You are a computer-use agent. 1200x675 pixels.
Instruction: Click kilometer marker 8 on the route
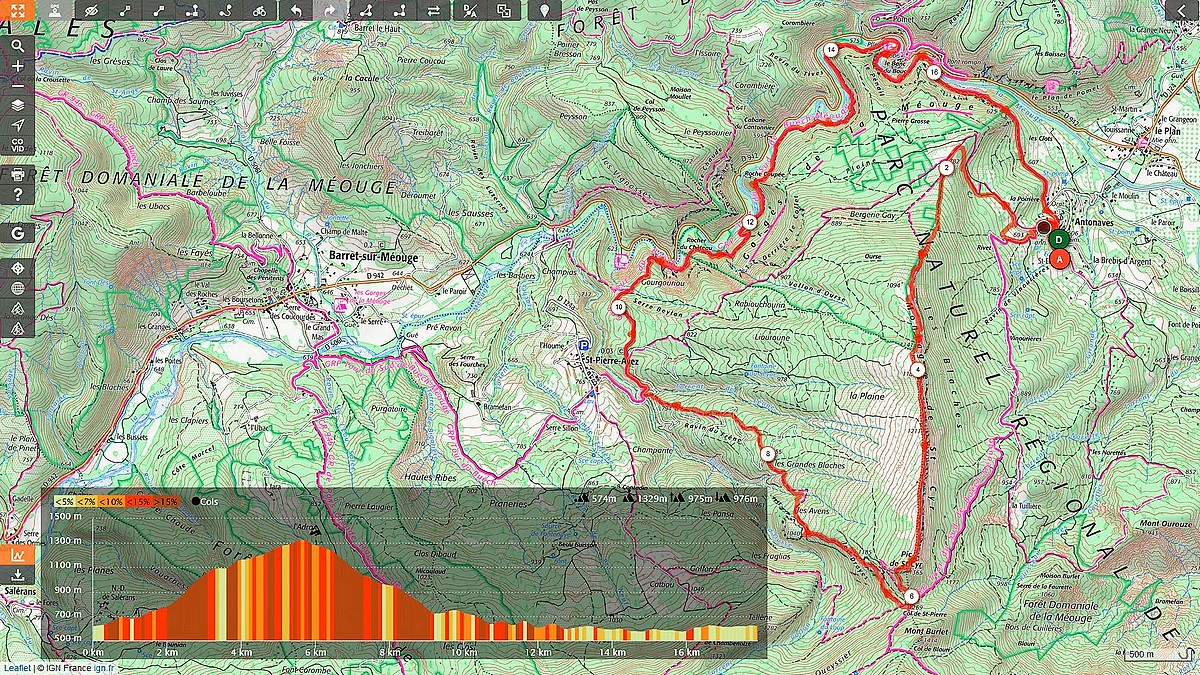pyautogui.click(x=768, y=454)
